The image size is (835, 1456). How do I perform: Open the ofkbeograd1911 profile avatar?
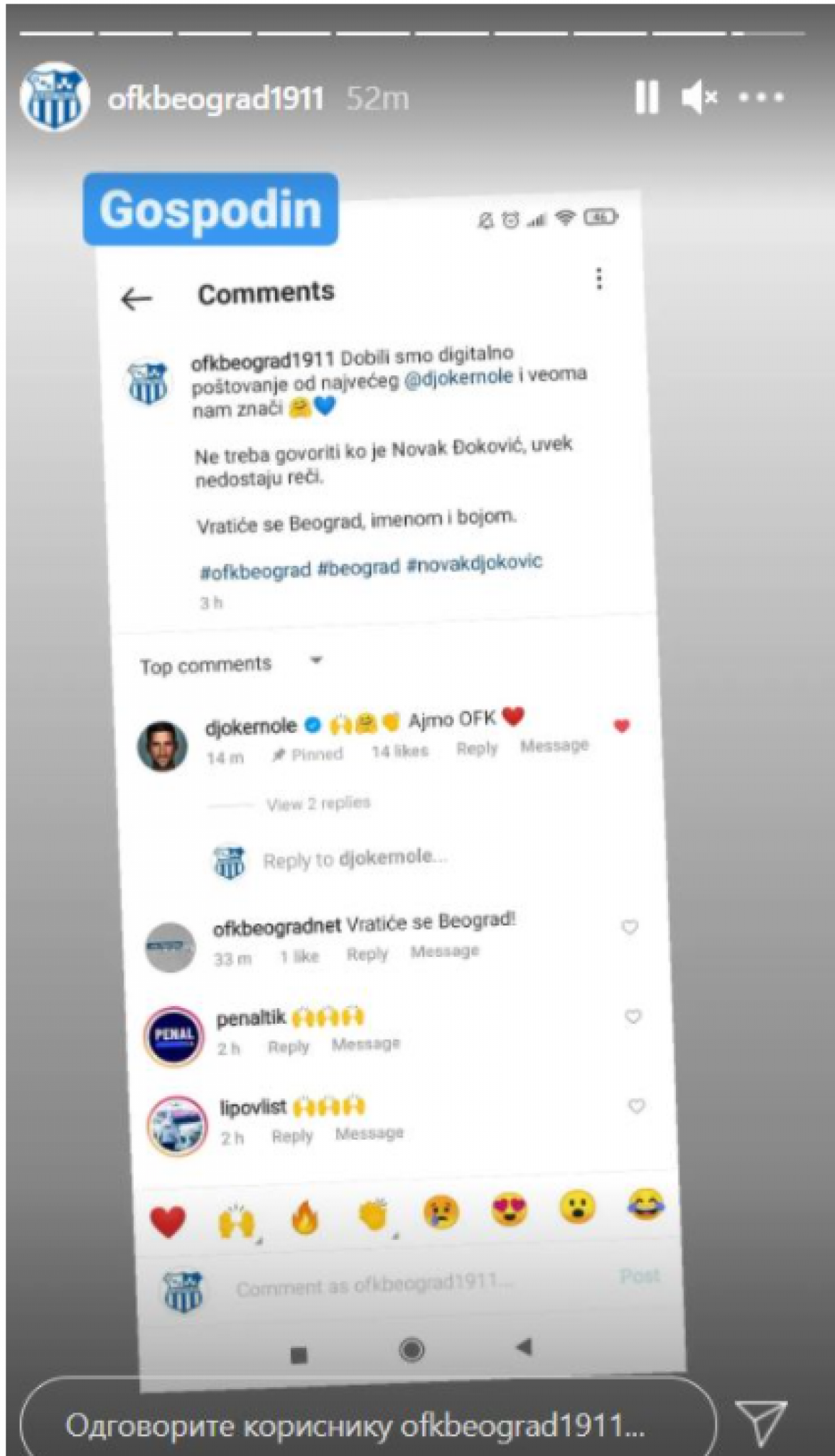[x=54, y=97]
